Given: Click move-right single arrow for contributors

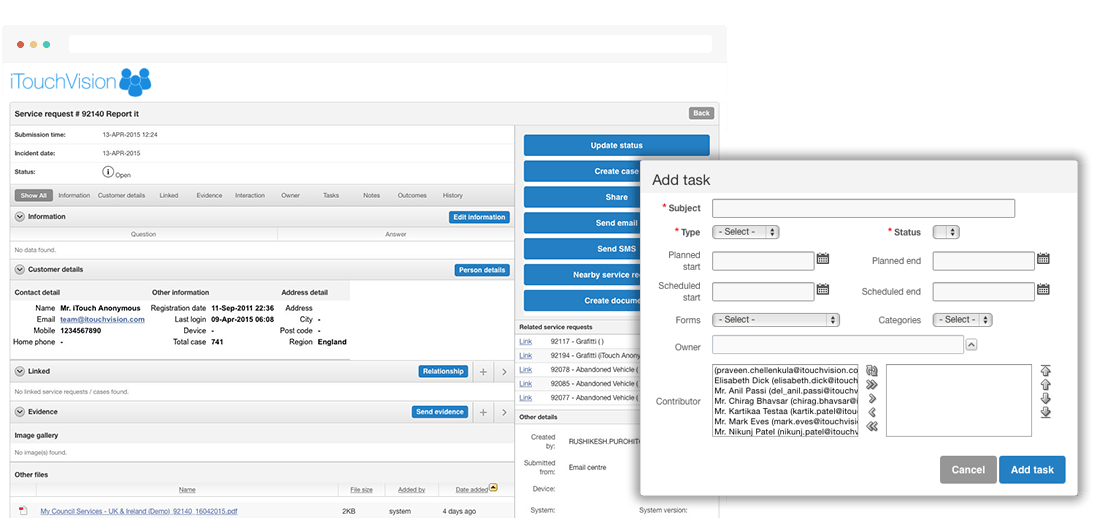Looking at the screenshot, I should pyautogui.click(x=872, y=399).
